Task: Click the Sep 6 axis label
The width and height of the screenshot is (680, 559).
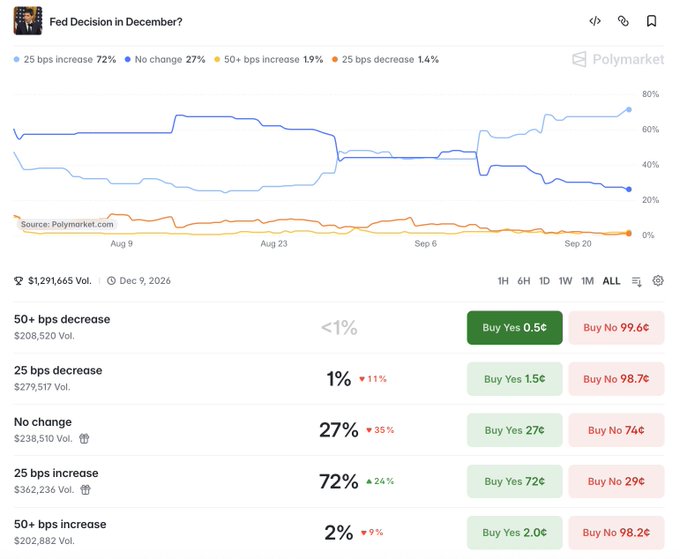Action: (425, 244)
